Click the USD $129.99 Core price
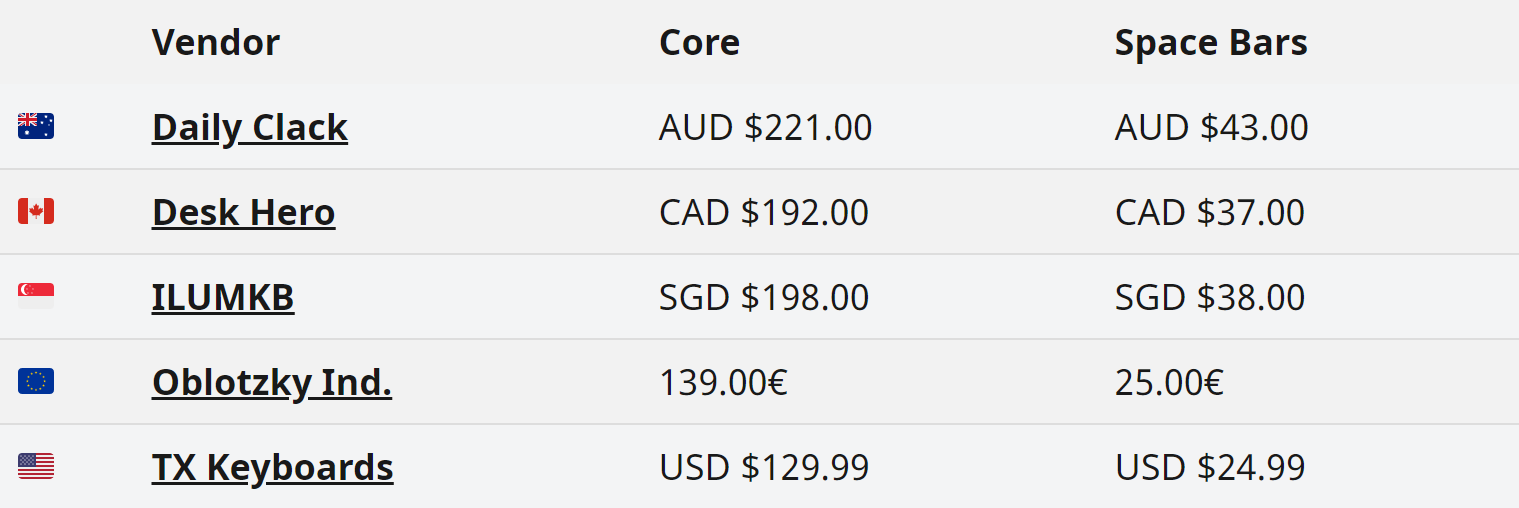This screenshot has height=508, width=1519. [763, 468]
